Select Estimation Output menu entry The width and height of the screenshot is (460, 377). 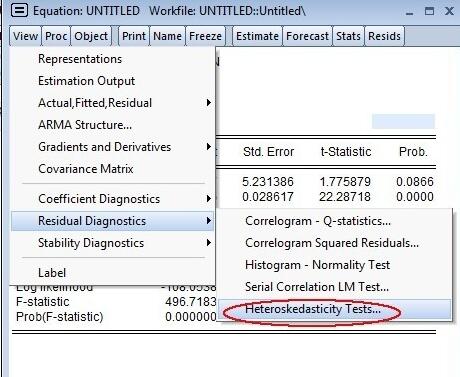point(113,81)
